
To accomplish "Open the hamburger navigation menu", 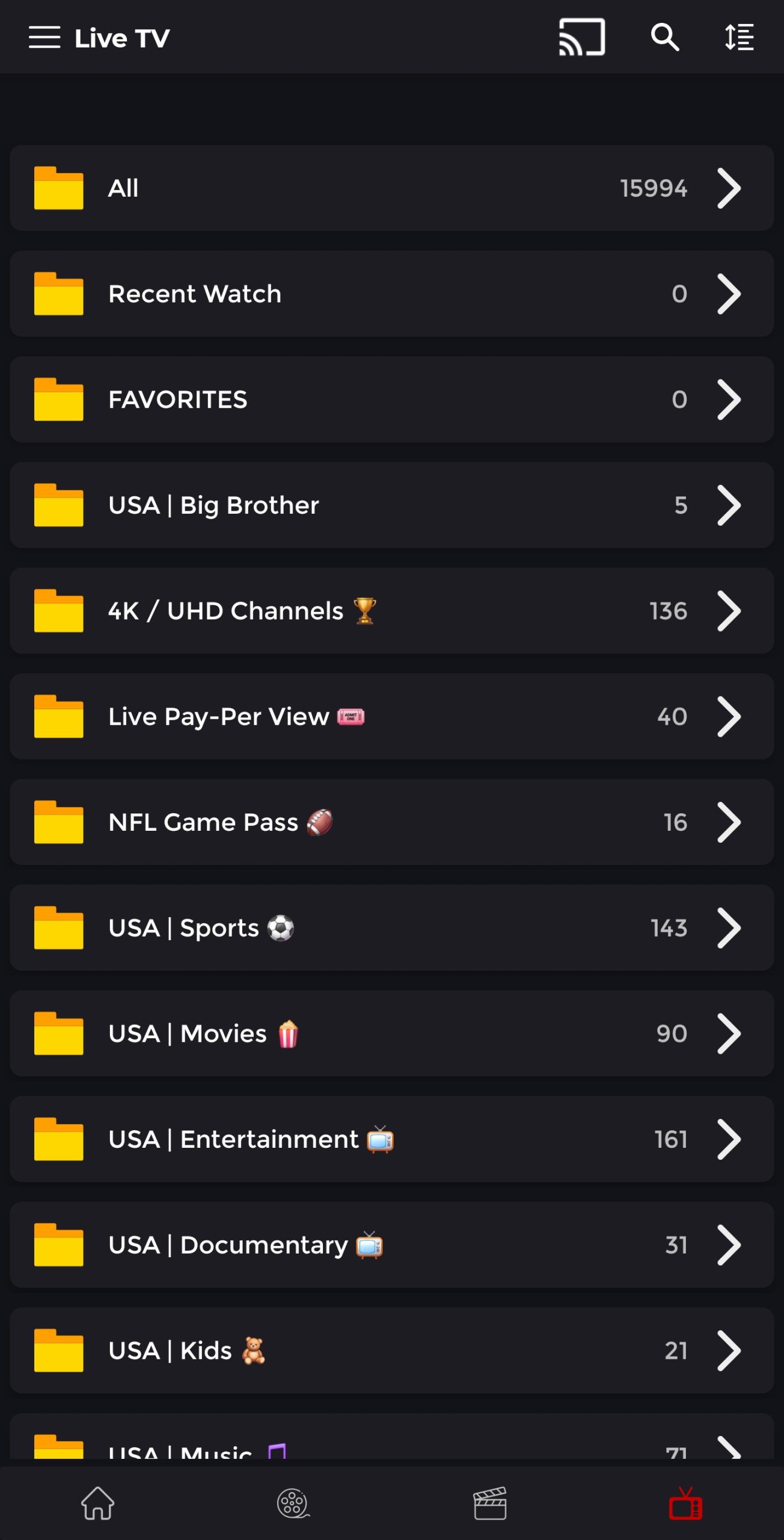I will [44, 37].
